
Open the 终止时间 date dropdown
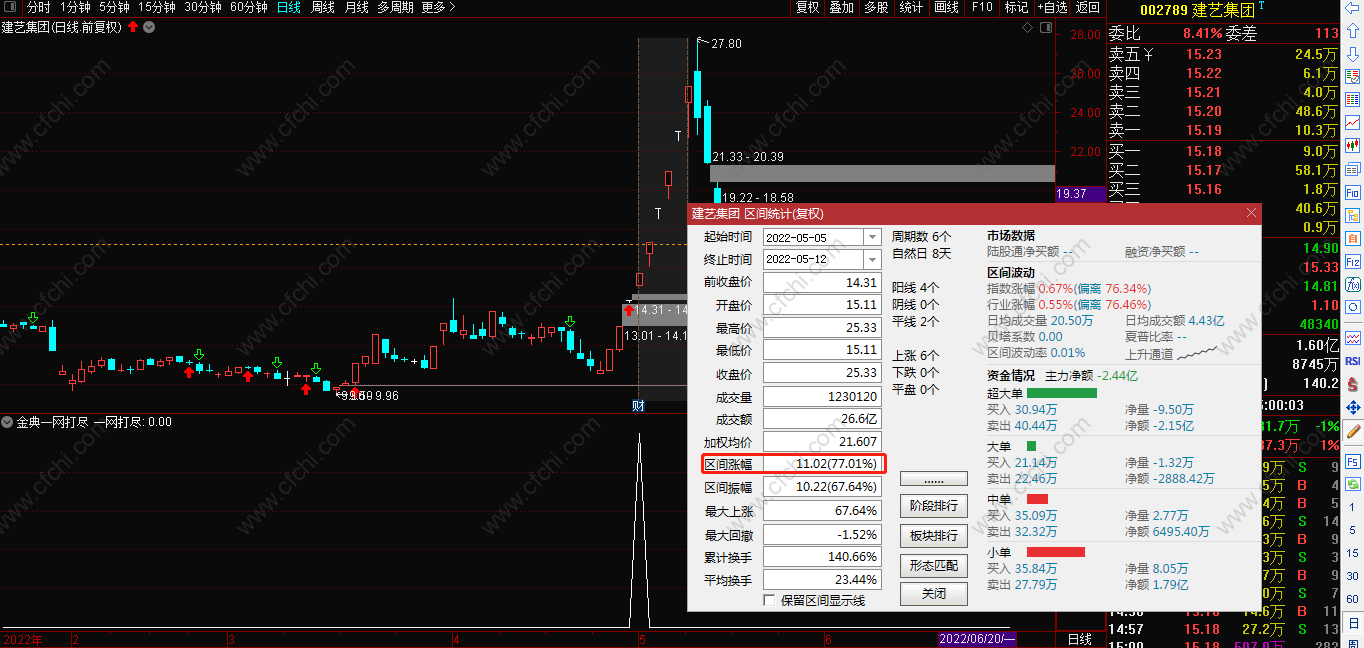873,259
